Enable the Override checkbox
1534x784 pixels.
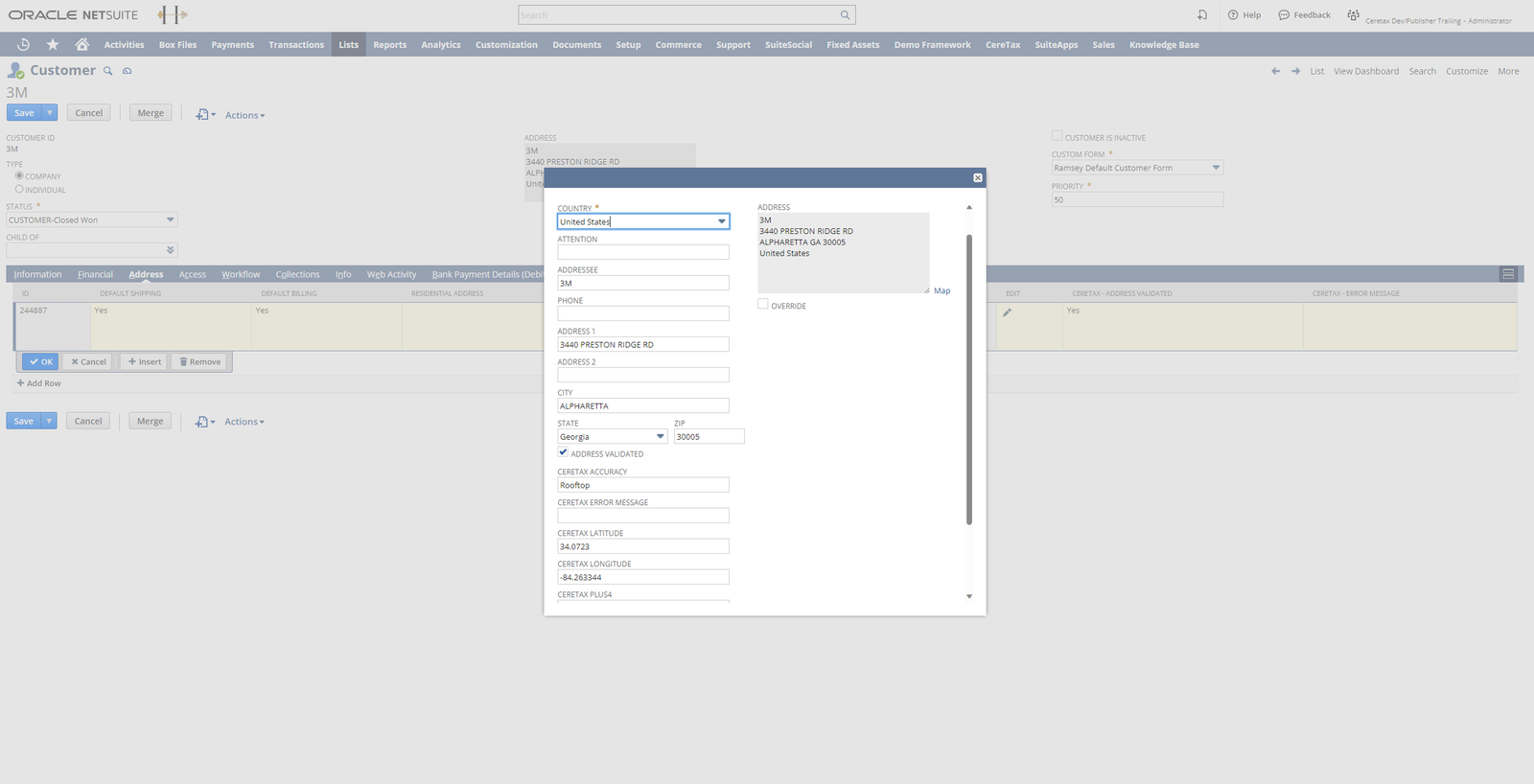763,304
